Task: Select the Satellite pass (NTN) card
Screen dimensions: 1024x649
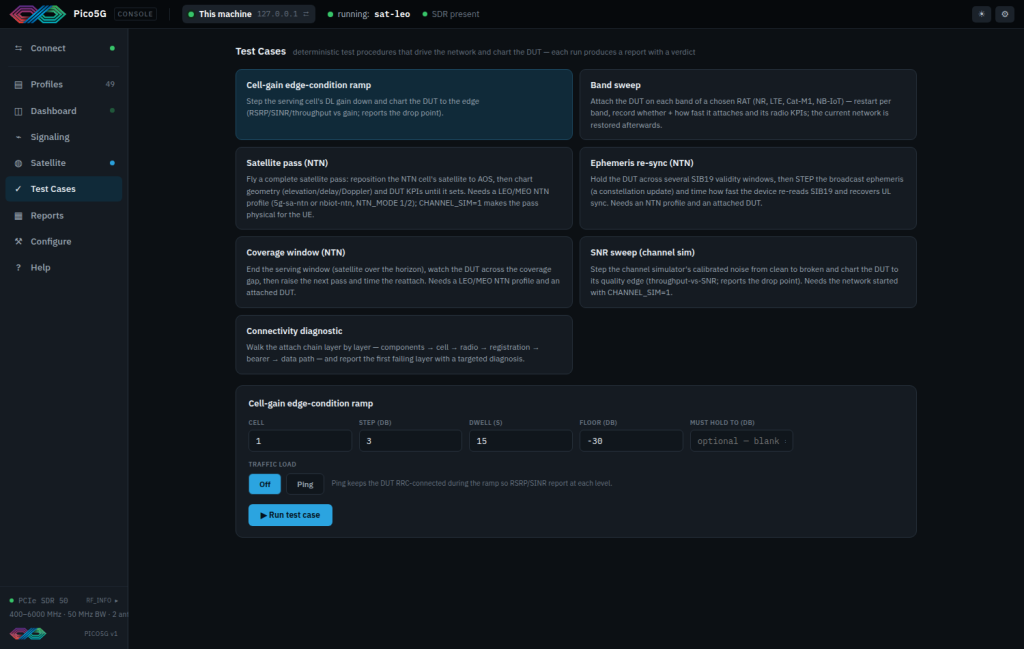Action: pyautogui.click(x=404, y=188)
